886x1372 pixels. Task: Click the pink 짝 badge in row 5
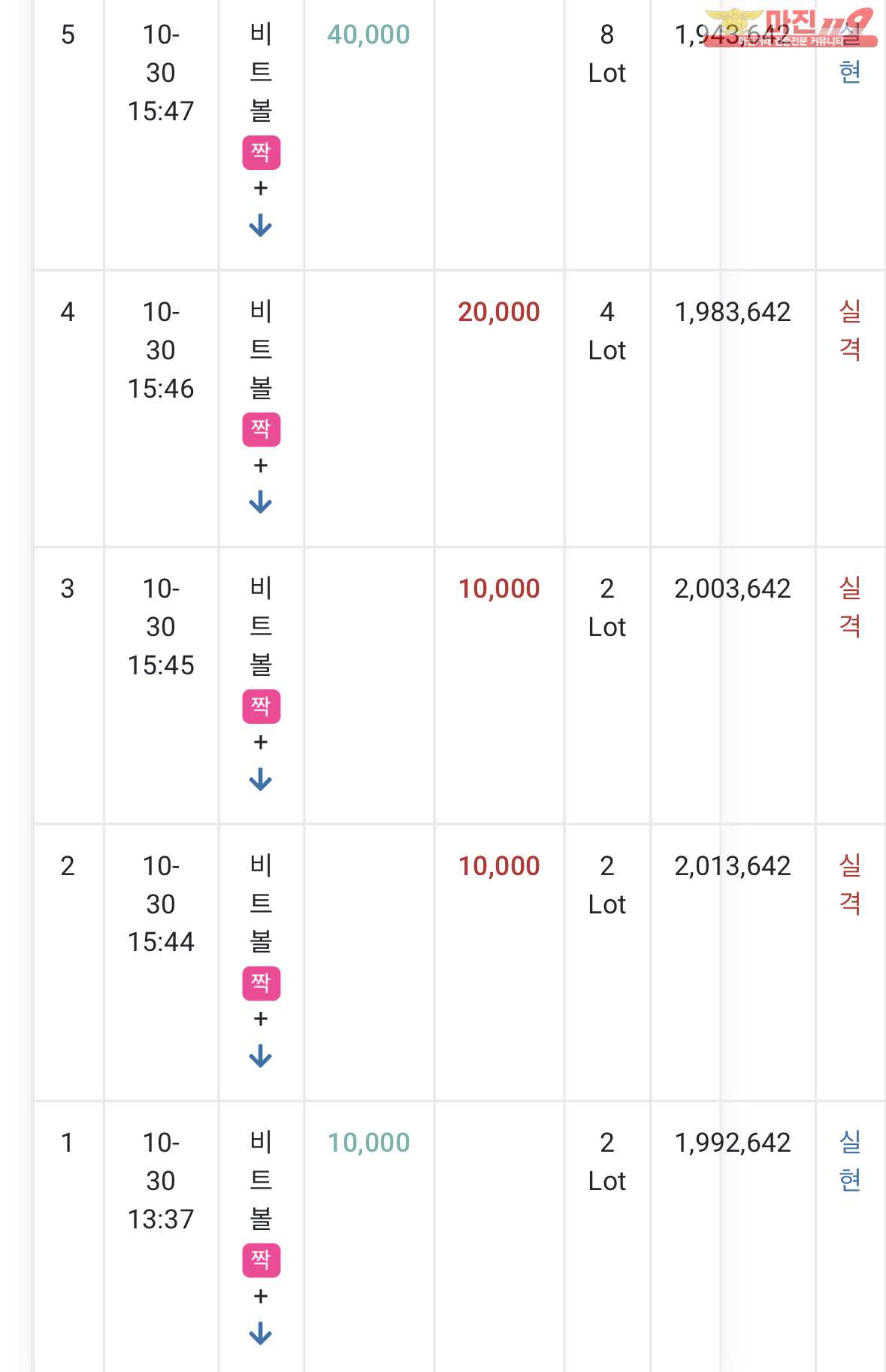pyautogui.click(x=261, y=153)
